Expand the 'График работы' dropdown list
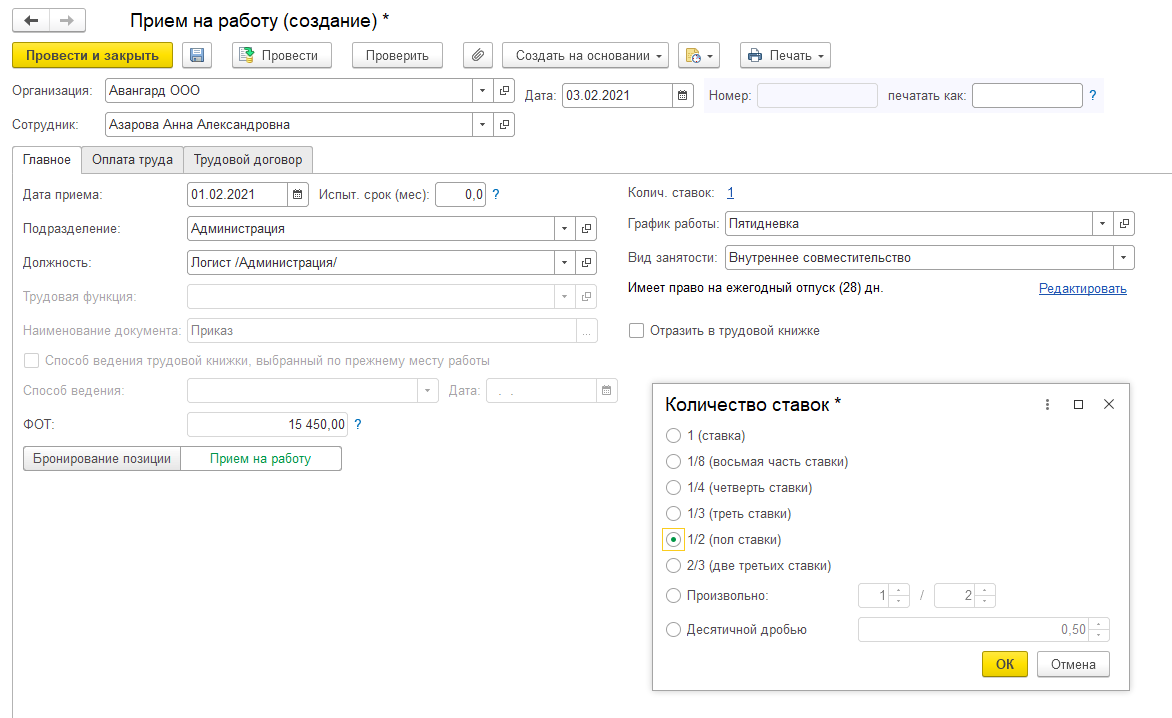The image size is (1172, 718). click(x=1102, y=224)
